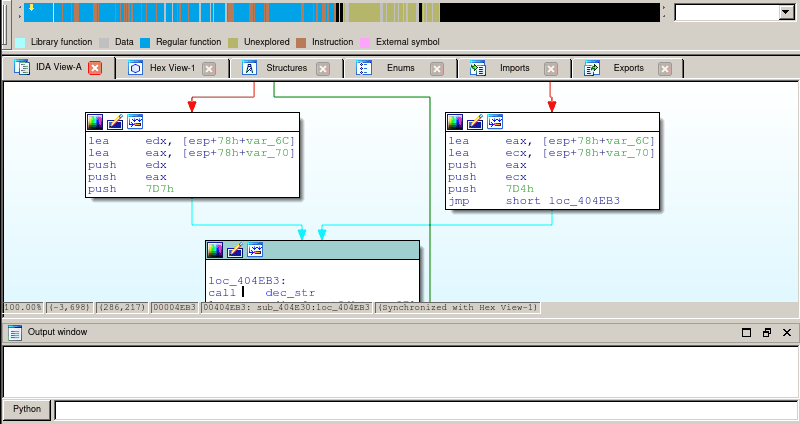The image size is (800, 424).
Task: Open the Hex View-1 tab
Action: pos(172,68)
